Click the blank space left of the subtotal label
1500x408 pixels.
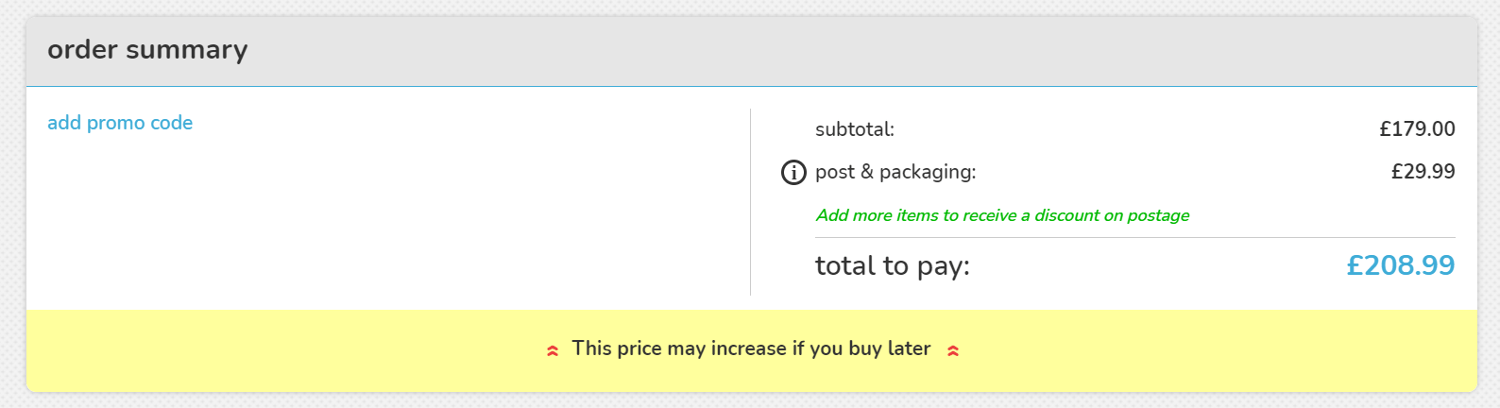[785, 129]
